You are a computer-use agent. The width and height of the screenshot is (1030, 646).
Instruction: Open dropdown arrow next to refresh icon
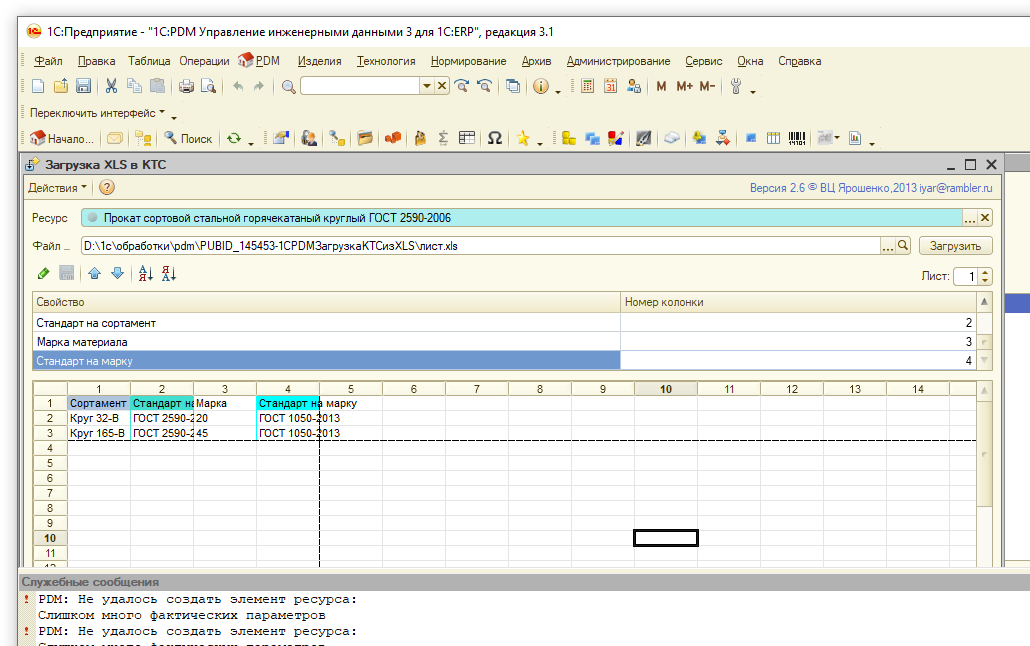click(251, 142)
